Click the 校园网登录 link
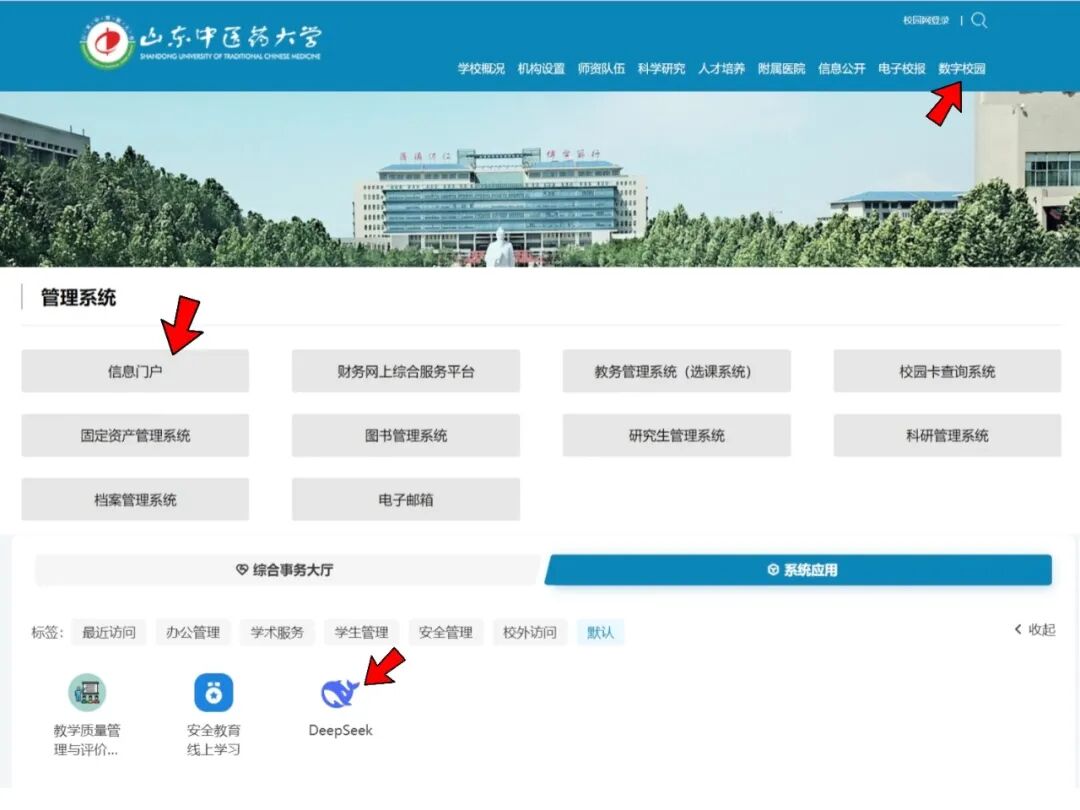Image resolution: width=1080 pixels, height=810 pixels. point(926,21)
